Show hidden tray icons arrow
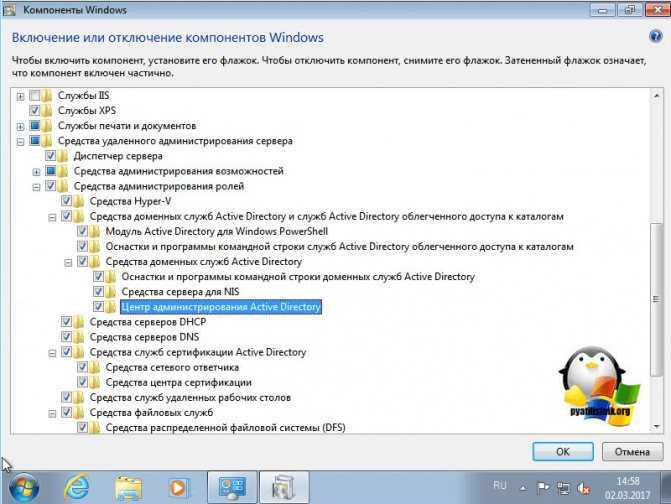This screenshot has width=671, height=504. [523, 487]
